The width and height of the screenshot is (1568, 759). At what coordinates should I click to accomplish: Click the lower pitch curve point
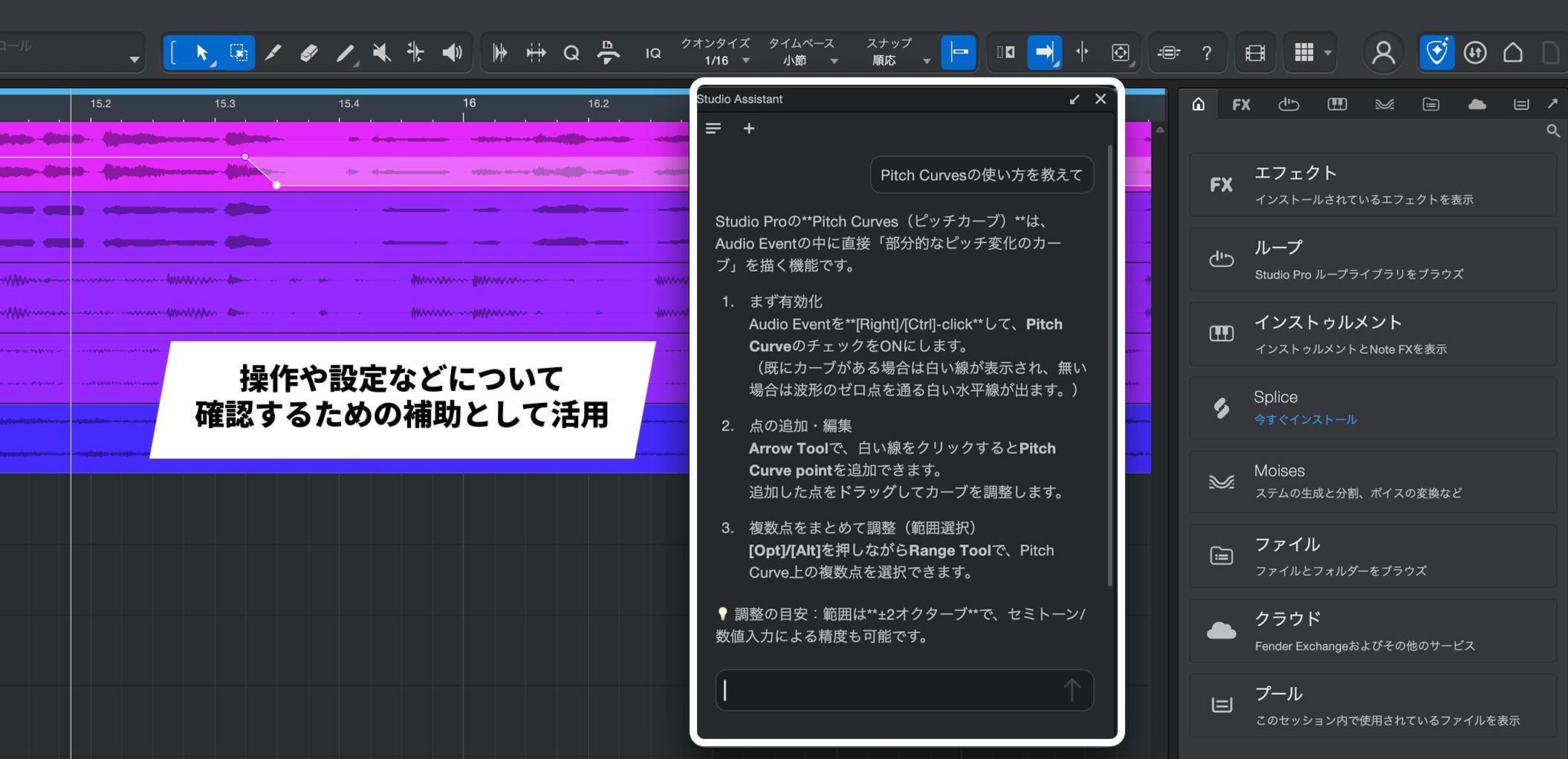(x=276, y=185)
